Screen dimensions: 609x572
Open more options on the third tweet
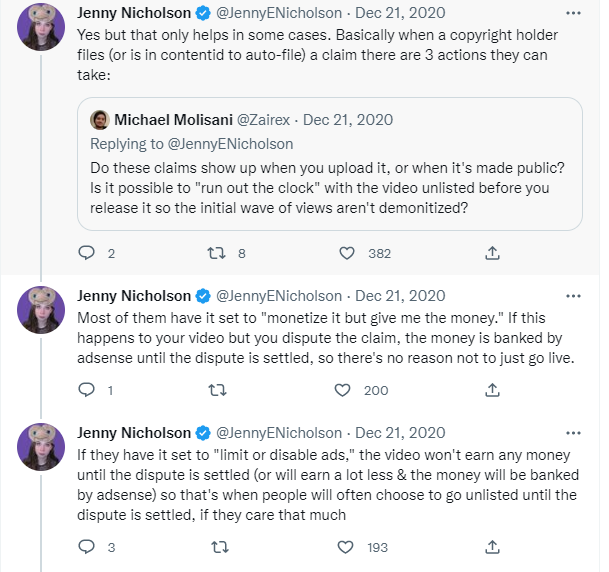coord(572,433)
